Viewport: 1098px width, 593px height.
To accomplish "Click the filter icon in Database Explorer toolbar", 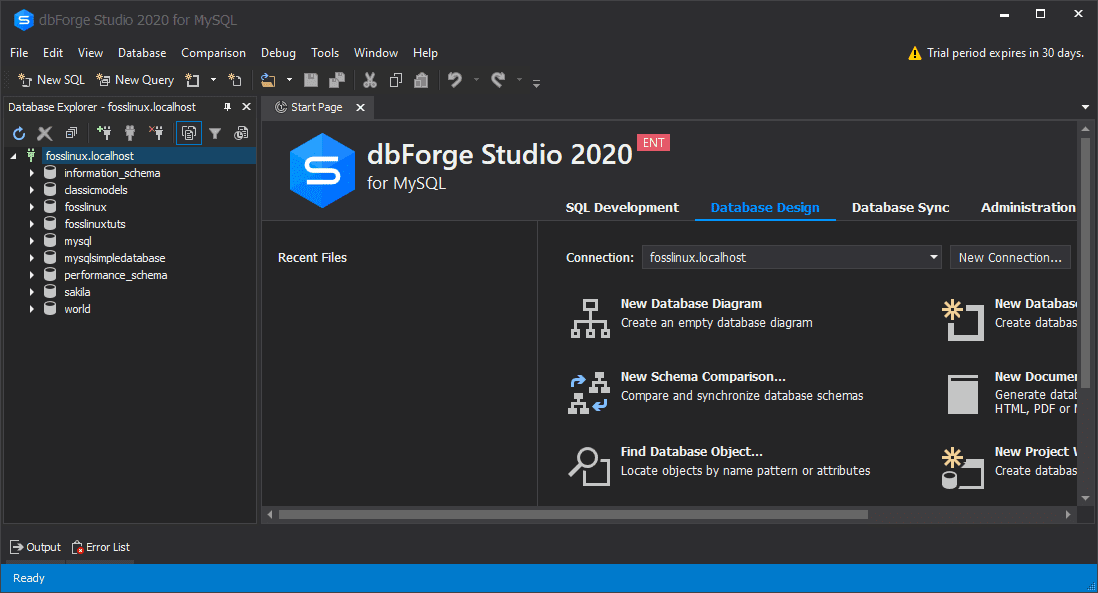I will click(214, 132).
